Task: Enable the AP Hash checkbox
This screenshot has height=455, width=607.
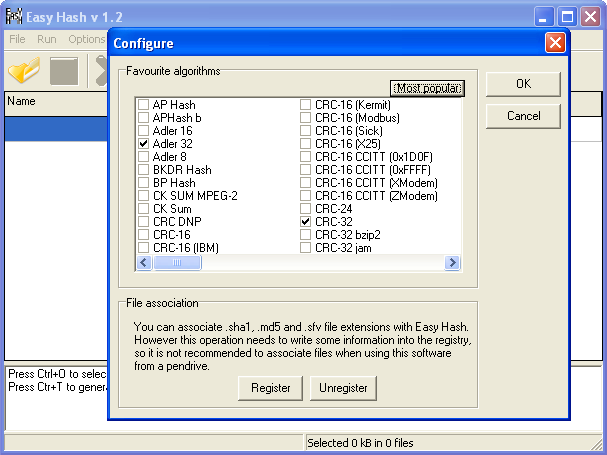Action: click(x=144, y=105)
